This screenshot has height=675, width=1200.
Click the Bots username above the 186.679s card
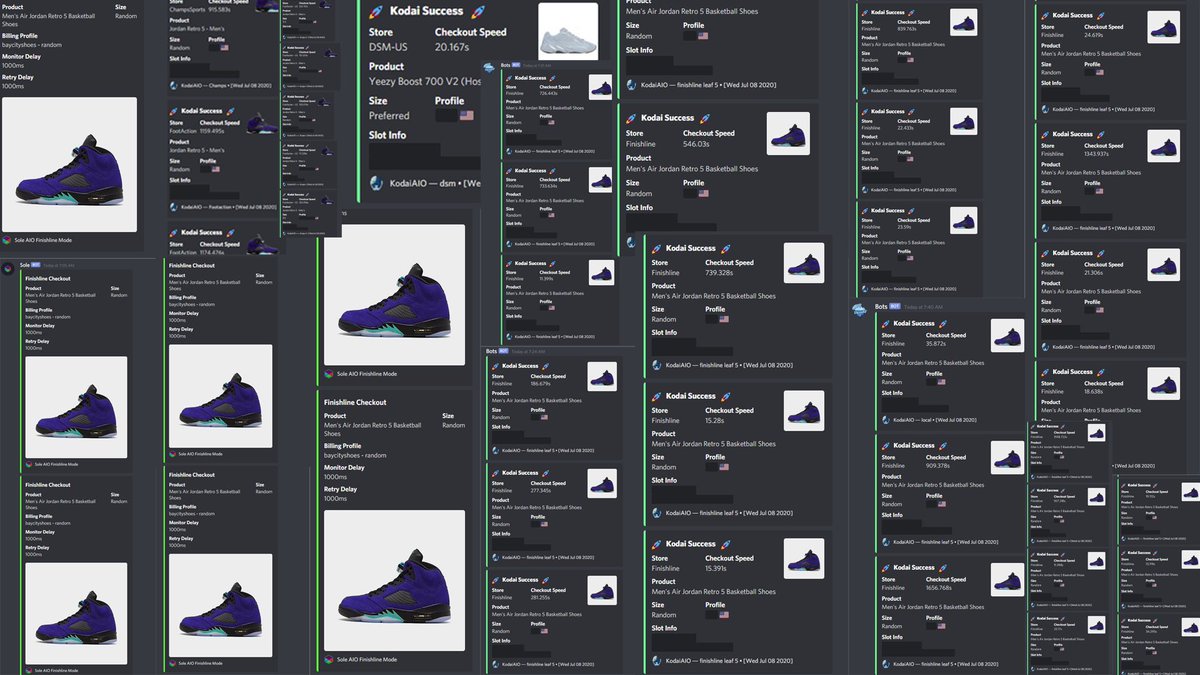pyautogui.click(x=491, y=351)
